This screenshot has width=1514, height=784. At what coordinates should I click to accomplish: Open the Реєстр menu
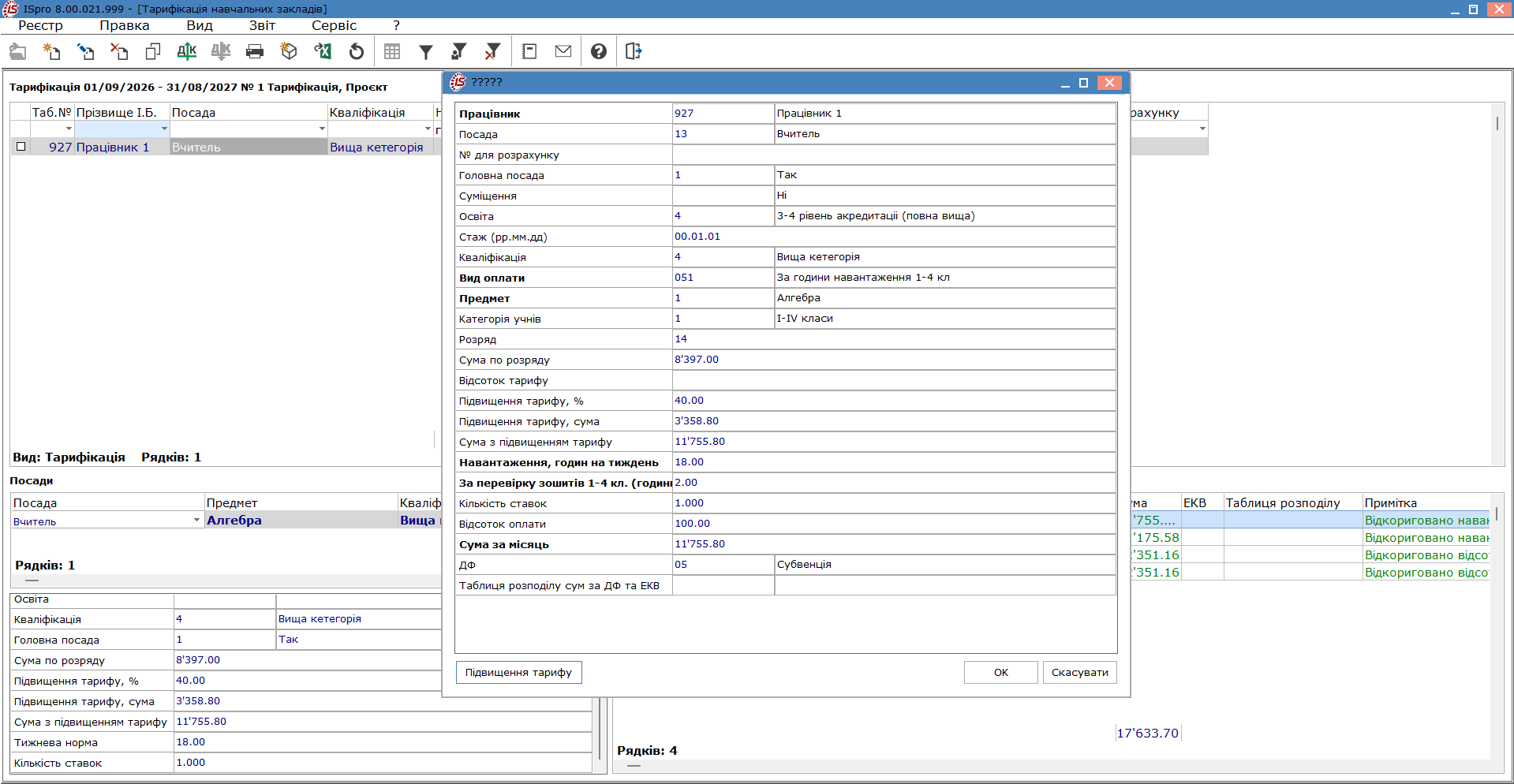40,26
